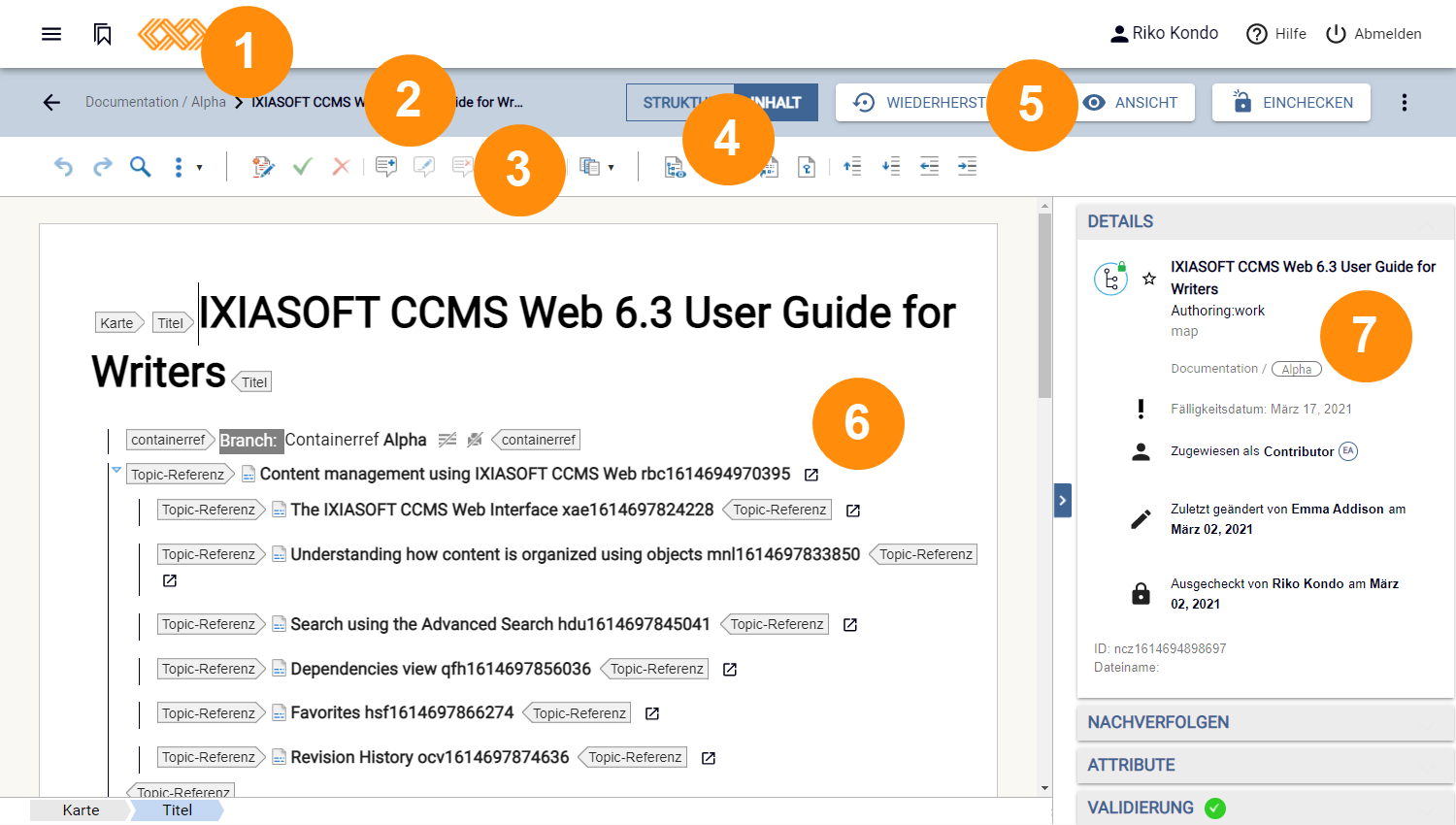Outdent the selected element

[929, 167]
